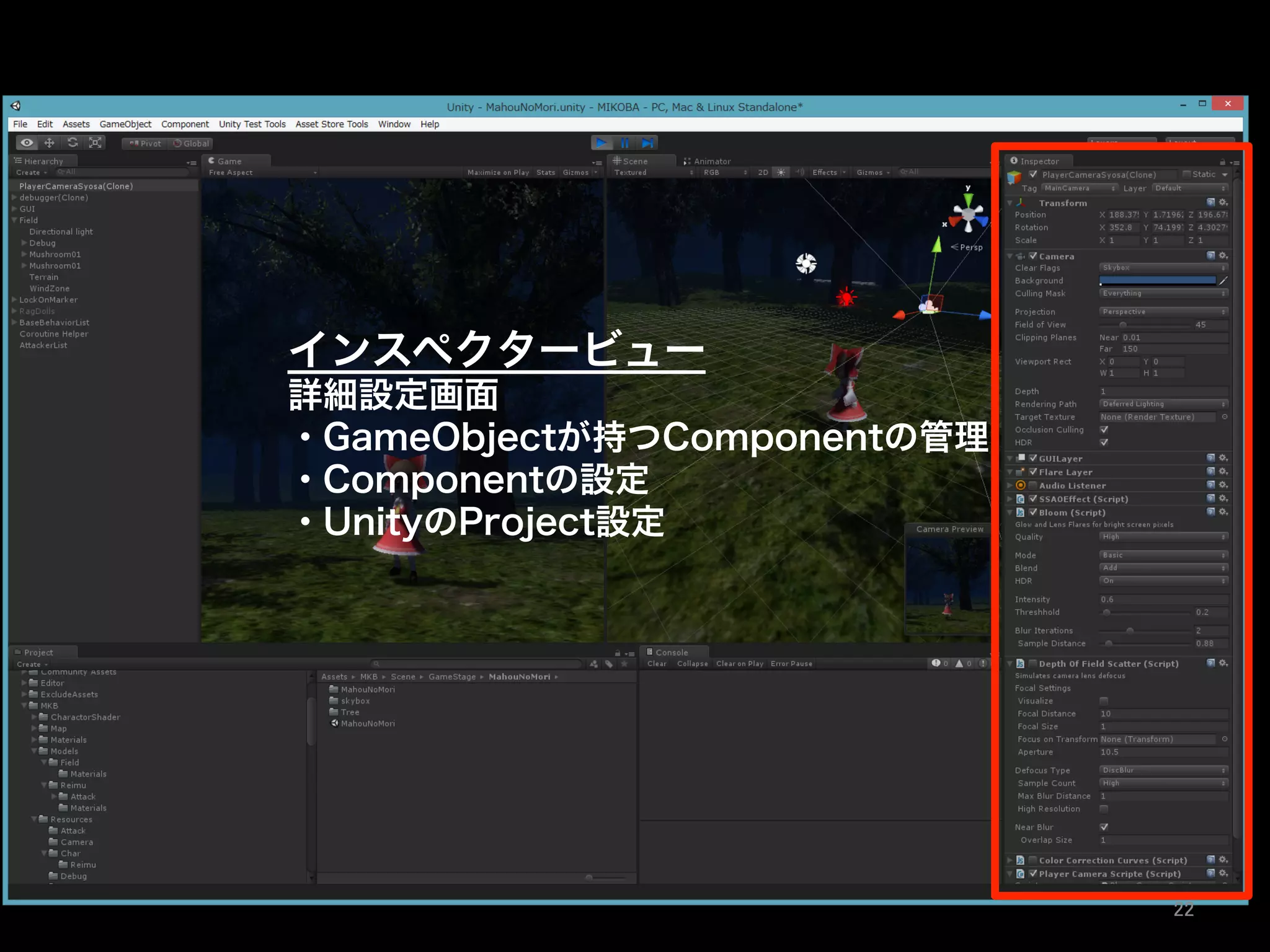Viewport: 1270px width, 952px height.
Task: Open Audio Listener gear menu
Action: pyautogui.click(x=1223, y=485)
